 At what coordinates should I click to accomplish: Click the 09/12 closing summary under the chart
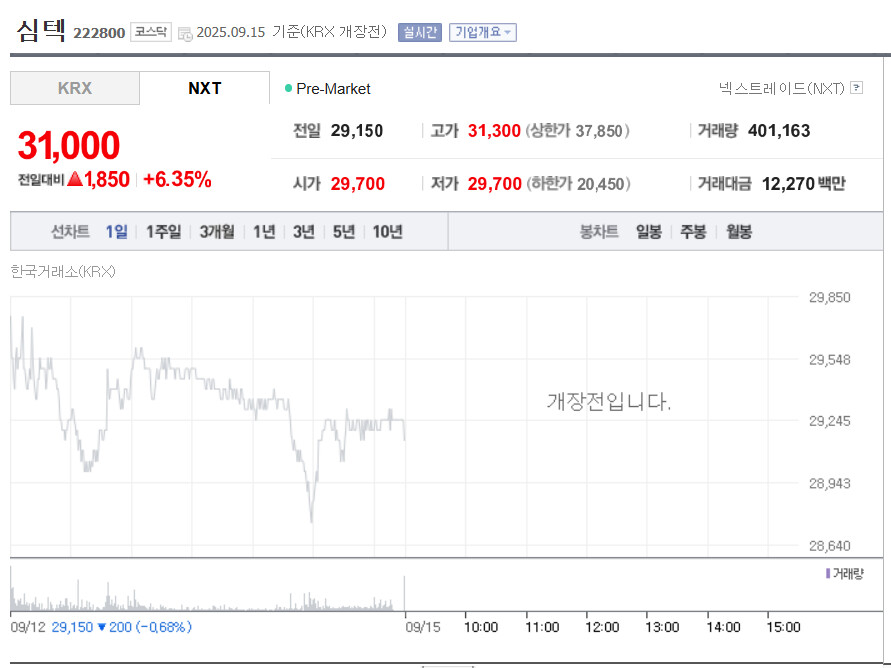pos(101,627)
